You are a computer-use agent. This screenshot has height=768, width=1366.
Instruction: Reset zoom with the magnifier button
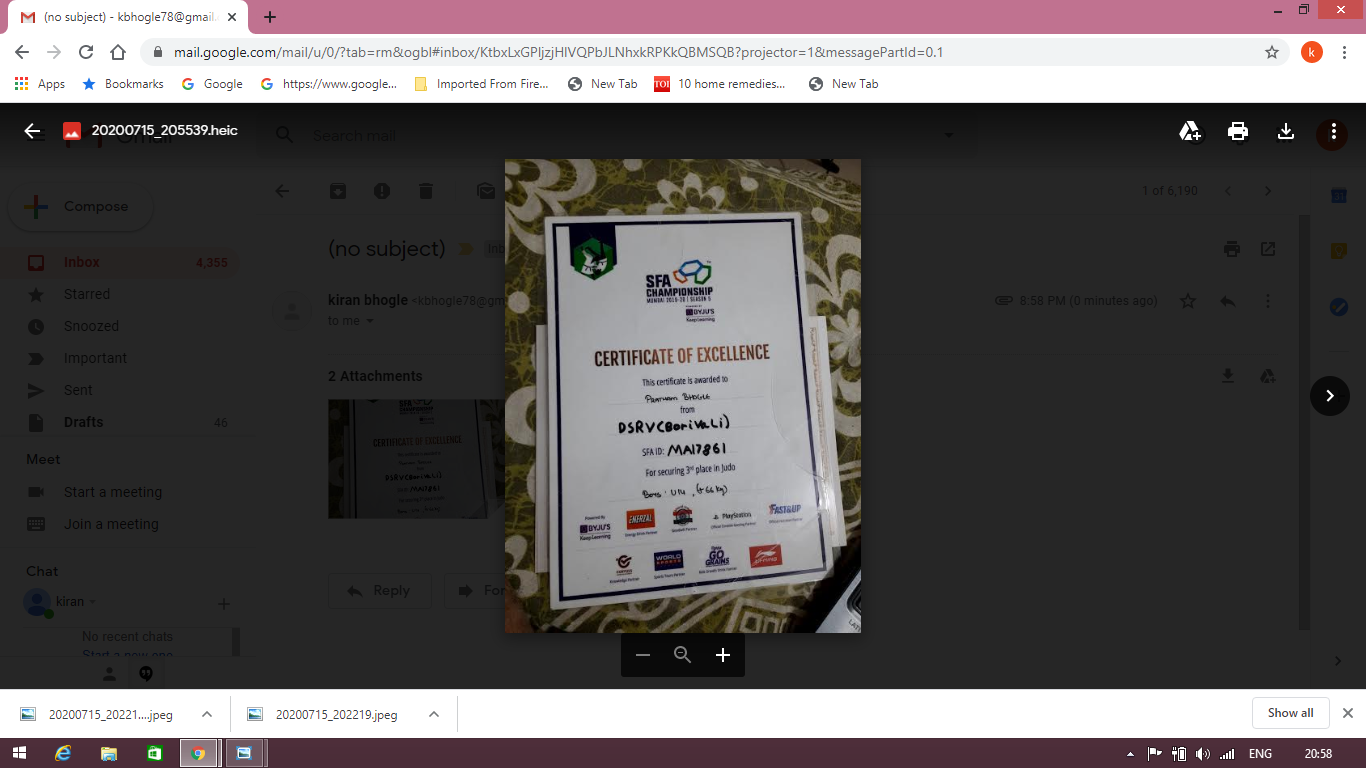[683, 655]
